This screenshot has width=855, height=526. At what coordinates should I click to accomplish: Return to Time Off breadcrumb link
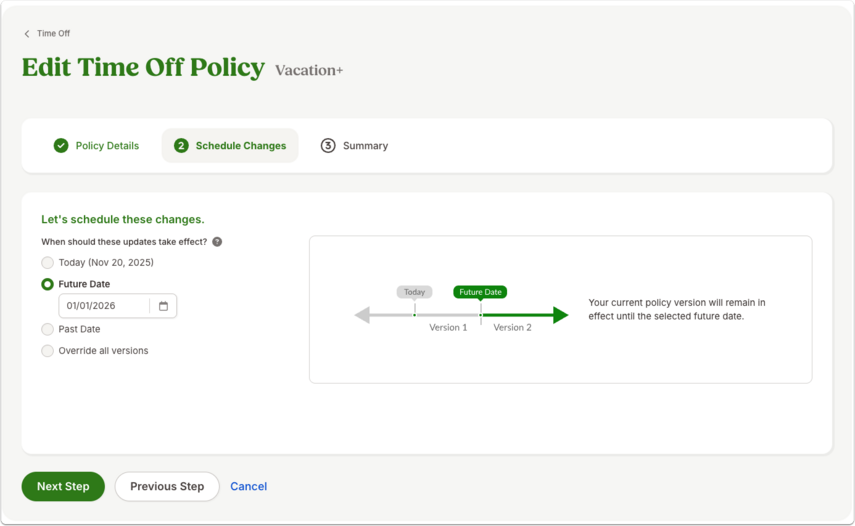(x=53, y=34)
